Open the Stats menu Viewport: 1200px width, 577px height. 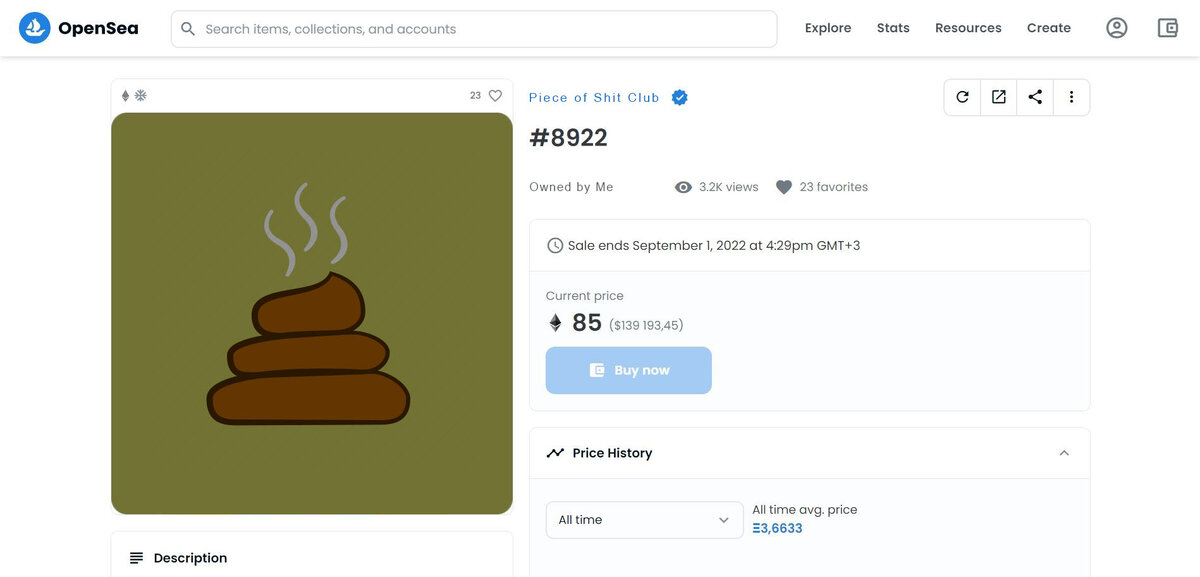[x=893, y=28]
